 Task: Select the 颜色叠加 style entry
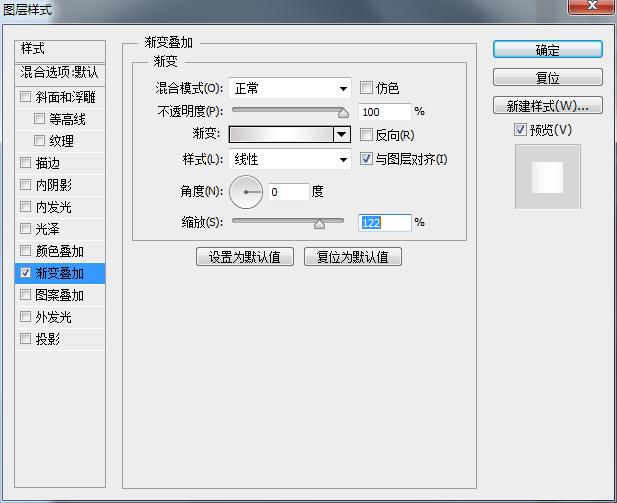(60, 251)
